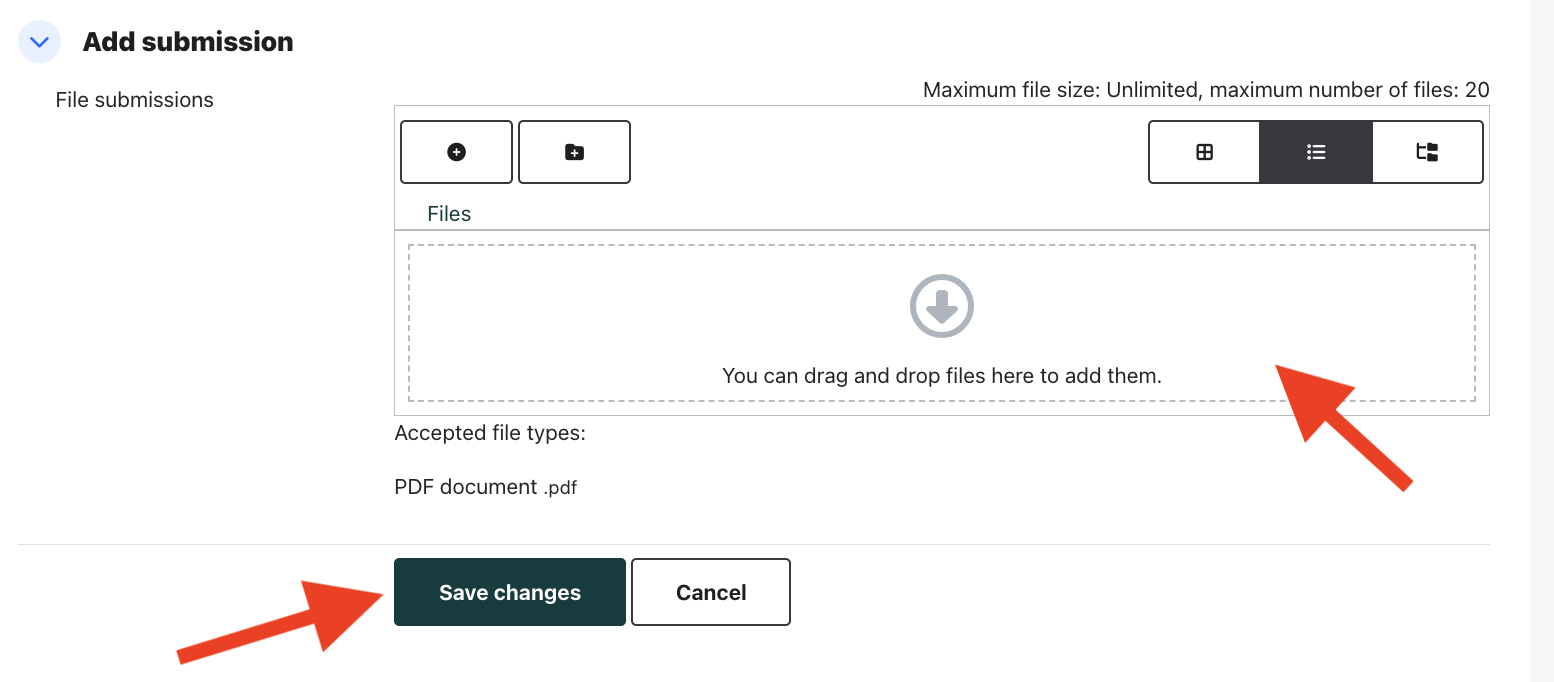Click the Add submission heading
This screenshot has height=682, width=1554.
tap(188, 42)
